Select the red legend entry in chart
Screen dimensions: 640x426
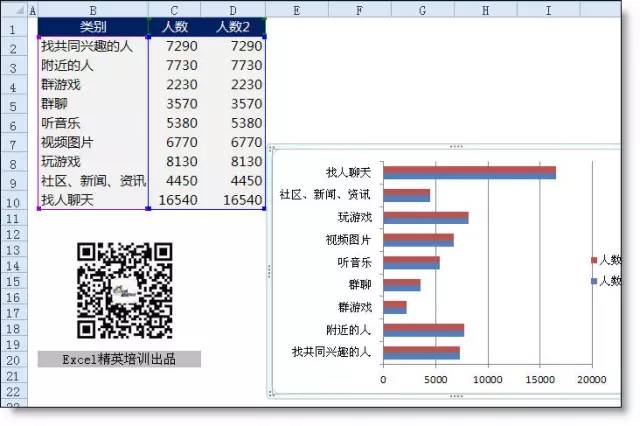[x=606, y=260]
